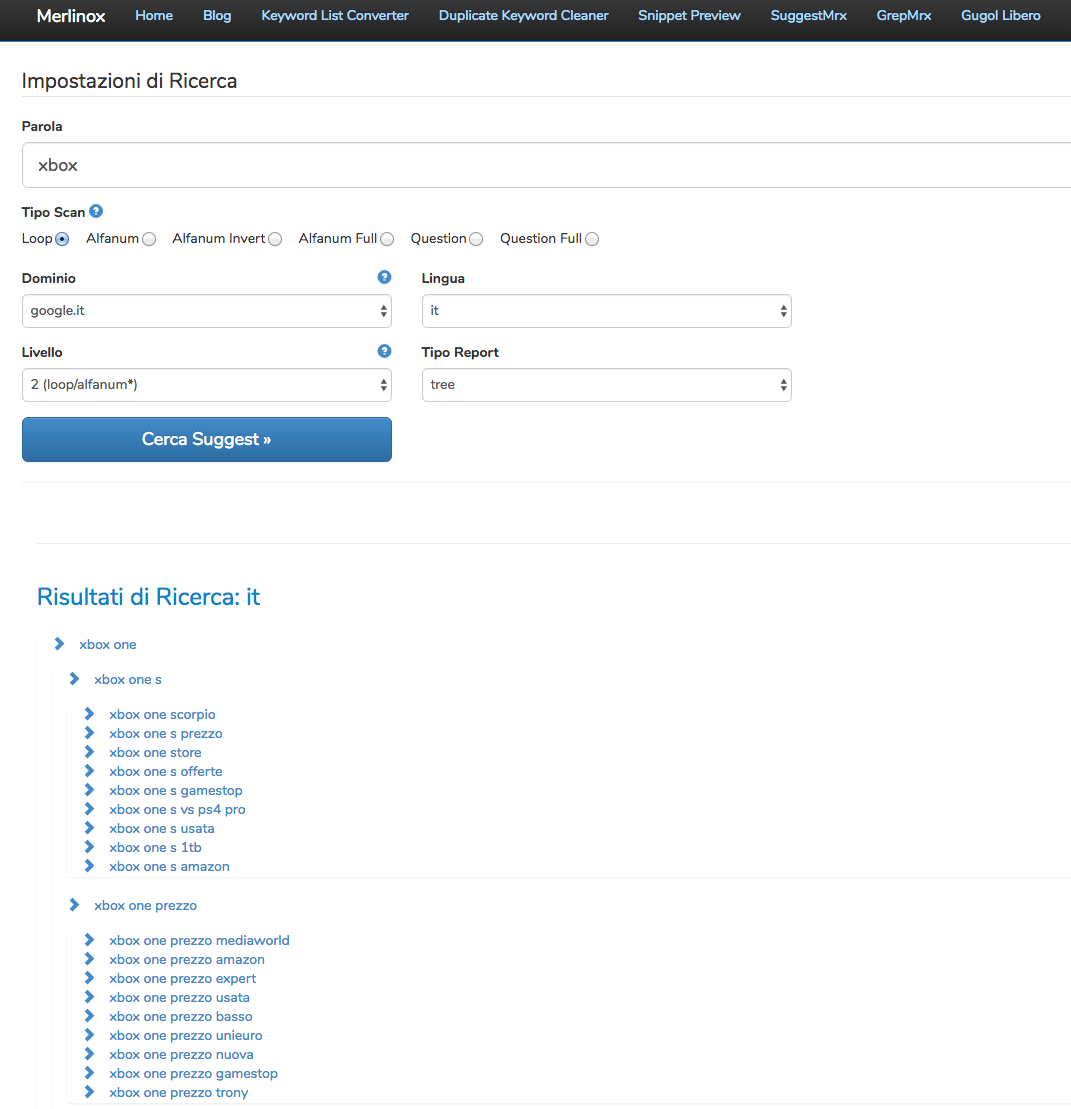The image size is (1071, 1109).
Task: Click the Cerca Suggest button
Action: [x=207, y=439]
